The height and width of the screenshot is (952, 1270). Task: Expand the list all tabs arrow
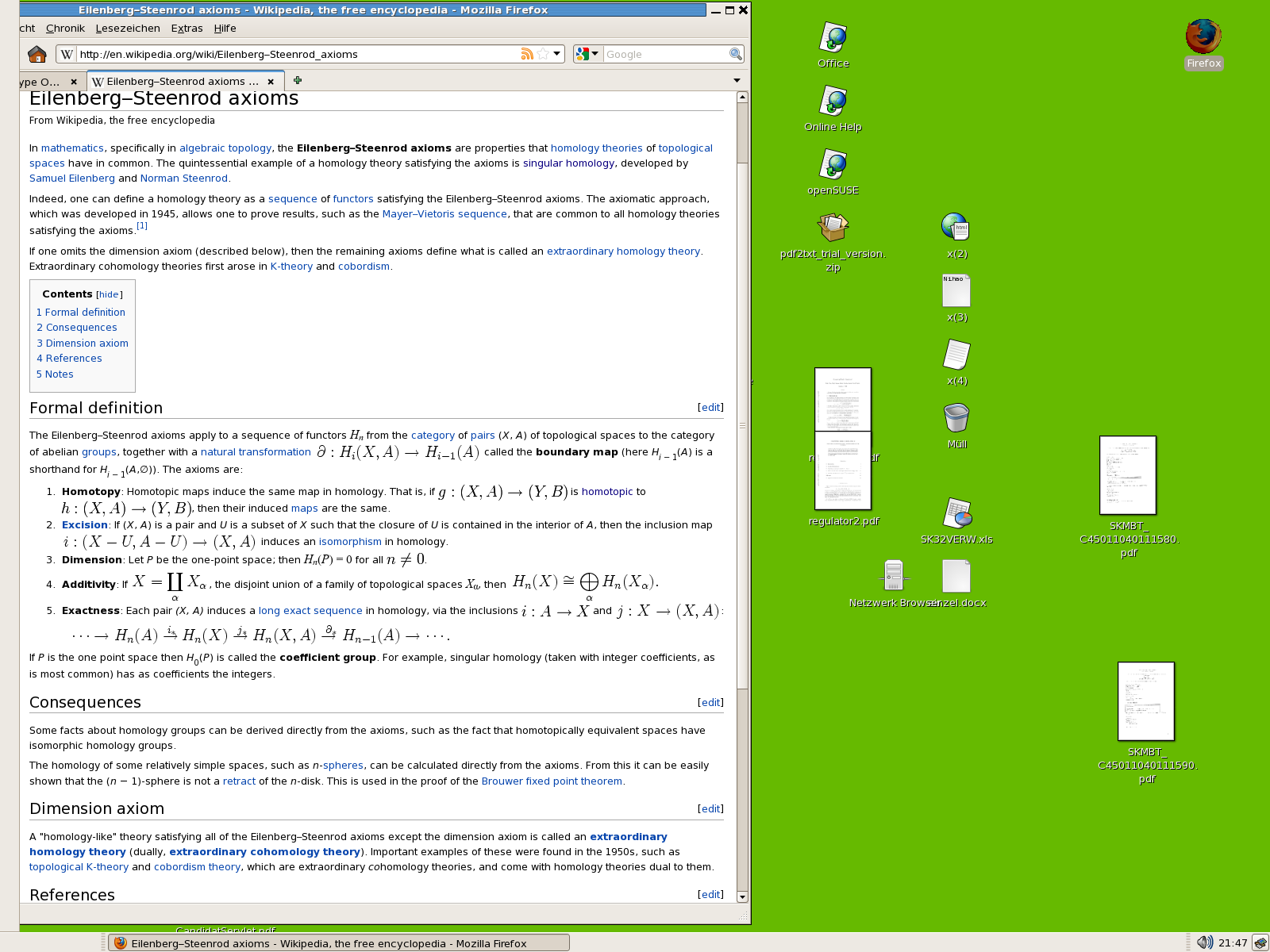(x=737, y=80)
